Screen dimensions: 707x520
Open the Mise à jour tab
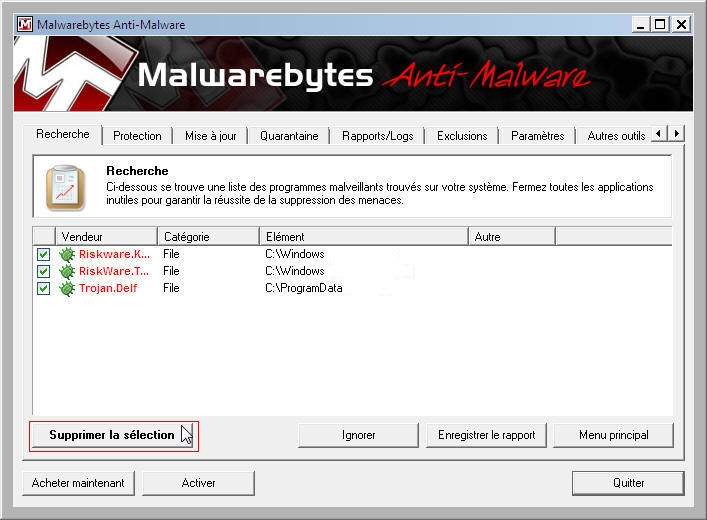[211, 136]
